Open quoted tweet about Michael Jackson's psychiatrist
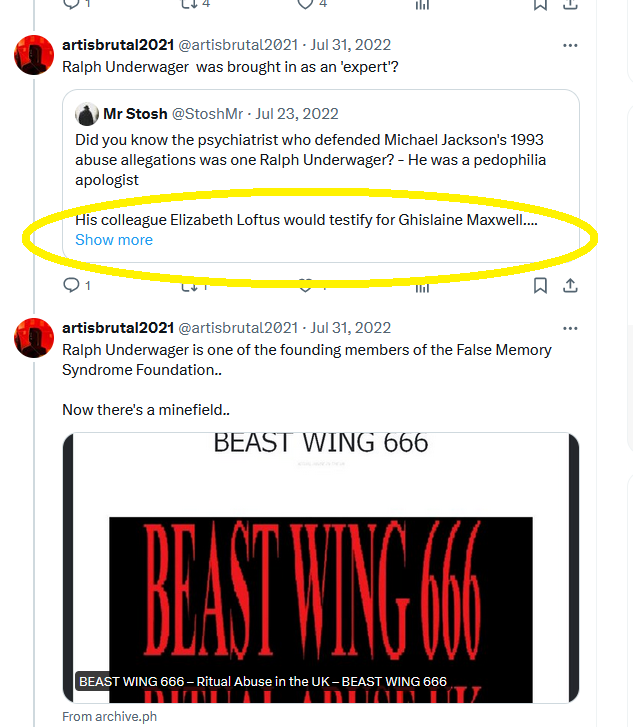 point(321,176)
